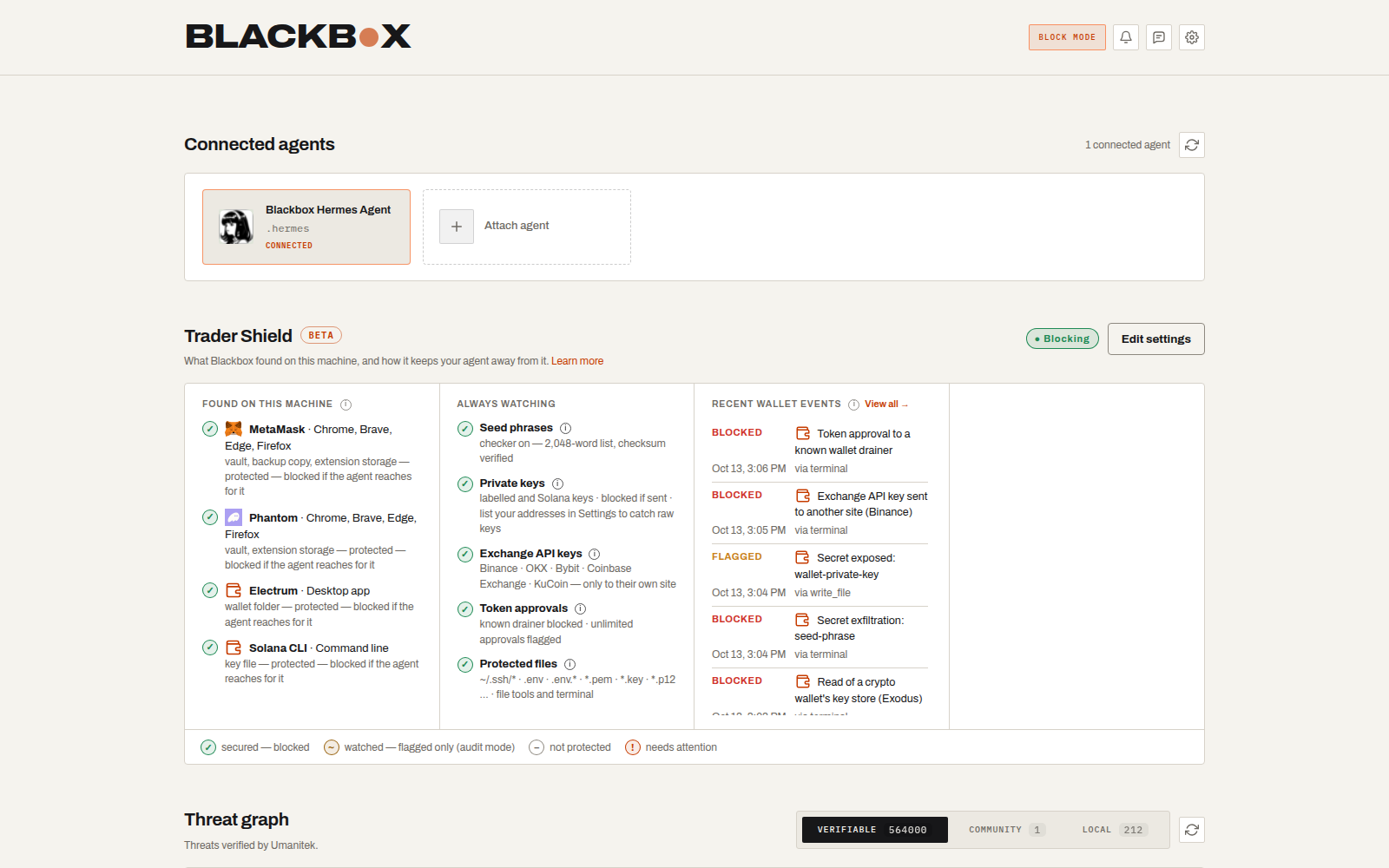This screenshot has height=868, width=1389.
Task: Open the Secret exfiltration seed-phrase event
Action: click(x=820, y=637)
